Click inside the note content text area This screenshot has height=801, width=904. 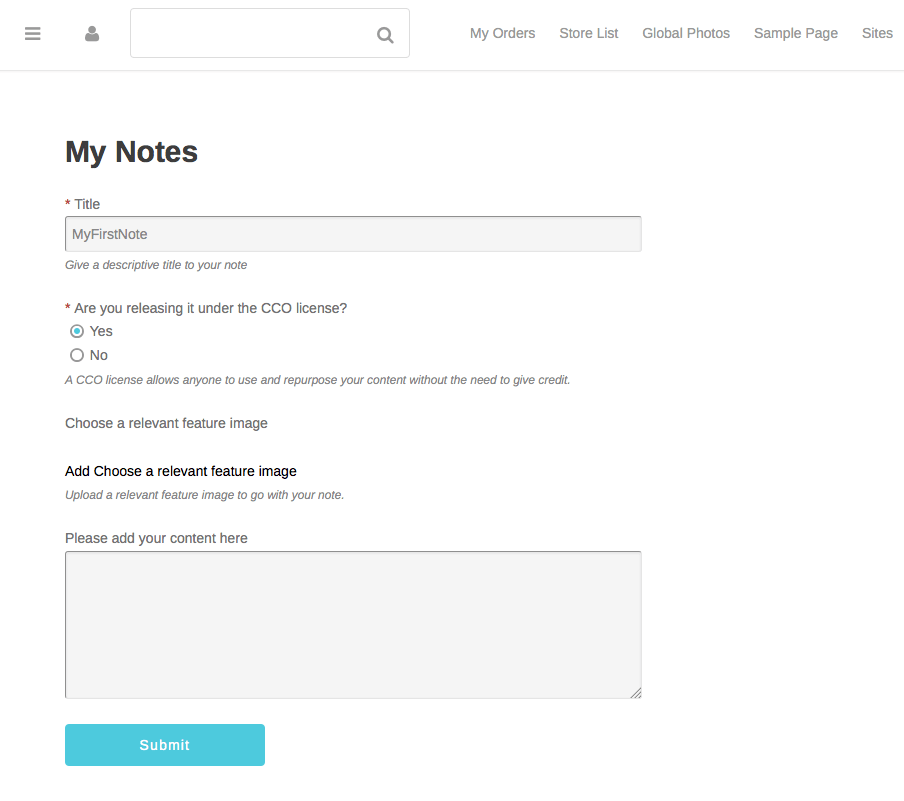pos(352,624)
